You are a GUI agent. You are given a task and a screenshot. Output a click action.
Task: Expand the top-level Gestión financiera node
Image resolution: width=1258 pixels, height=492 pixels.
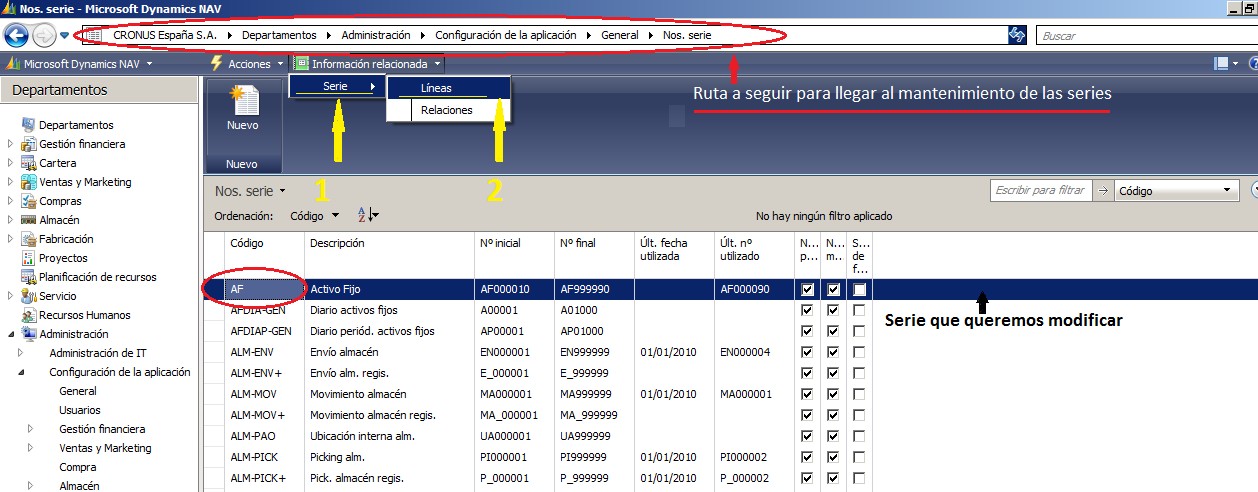11,144
